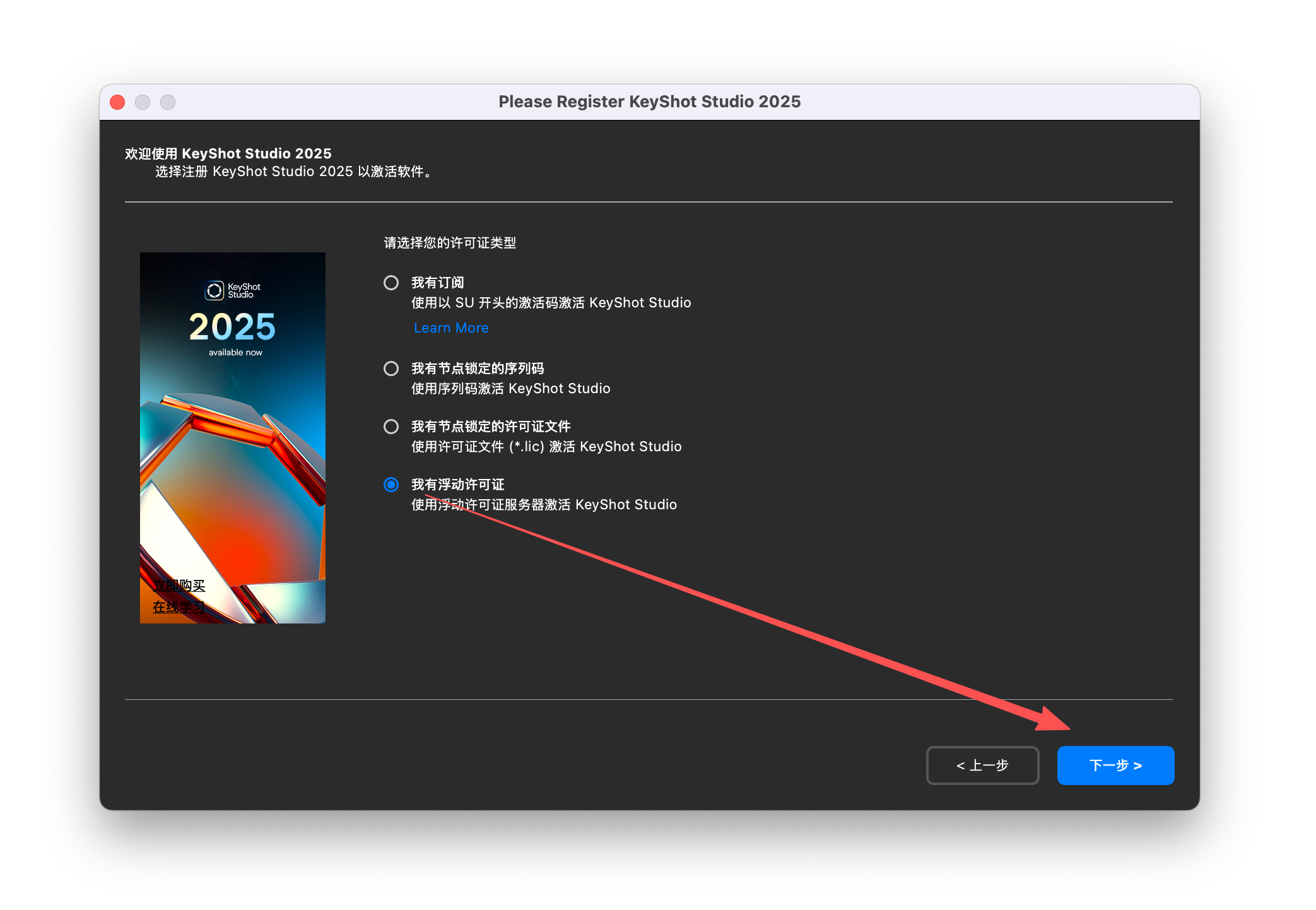Click the 下一步 next button

(x=1115, y=765)
